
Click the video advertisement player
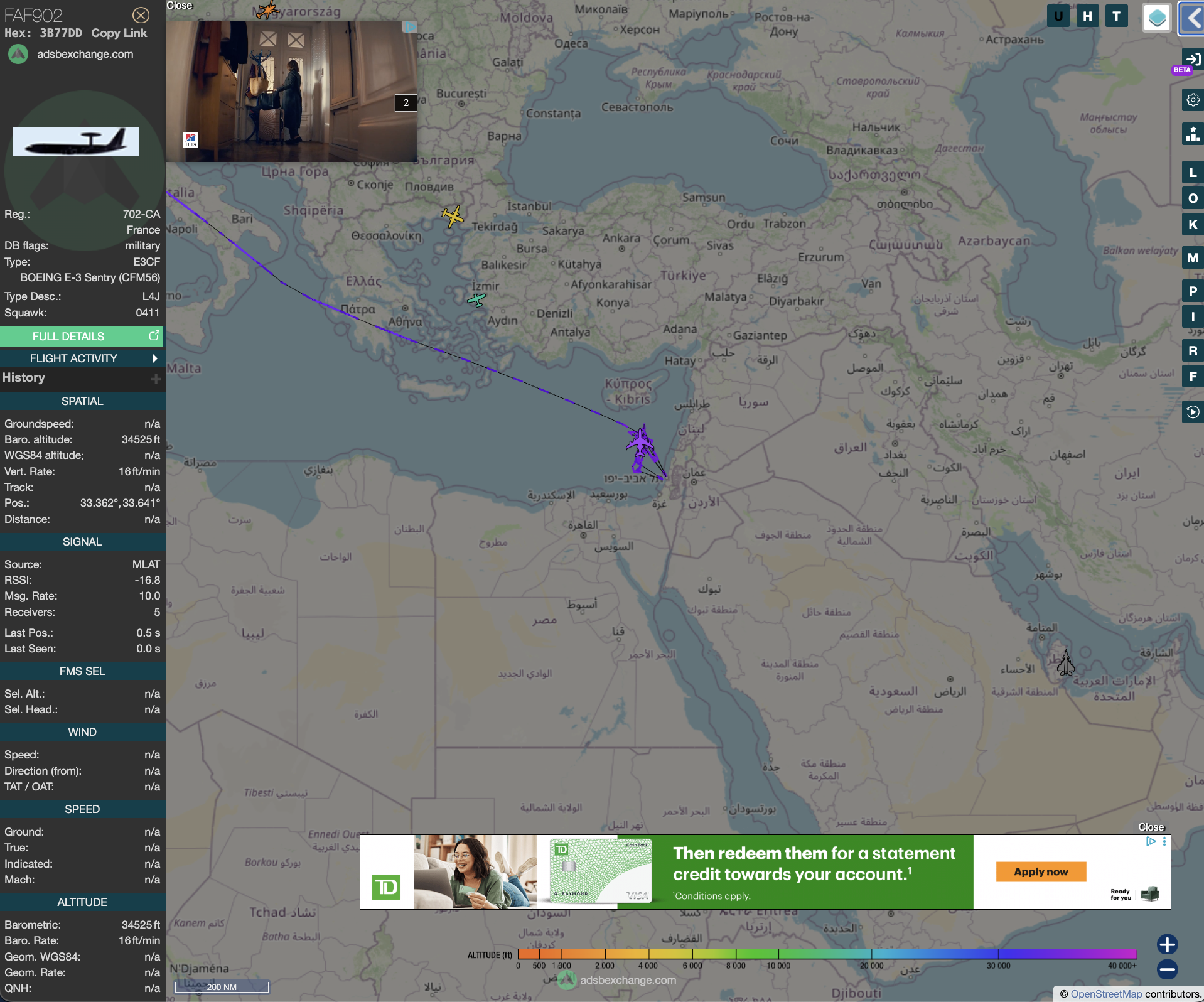[x=292, y=91]
